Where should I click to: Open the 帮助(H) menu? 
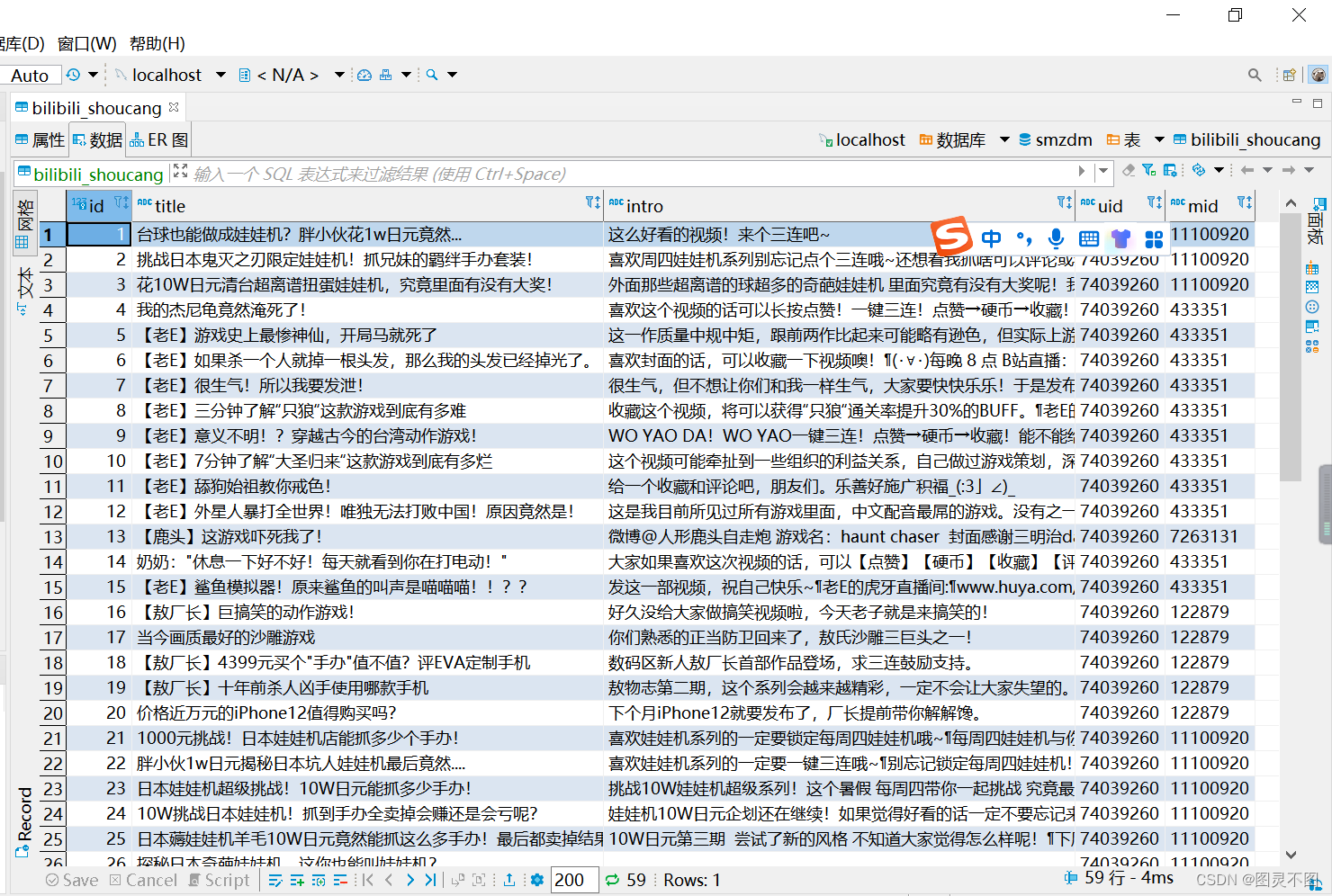157,43
